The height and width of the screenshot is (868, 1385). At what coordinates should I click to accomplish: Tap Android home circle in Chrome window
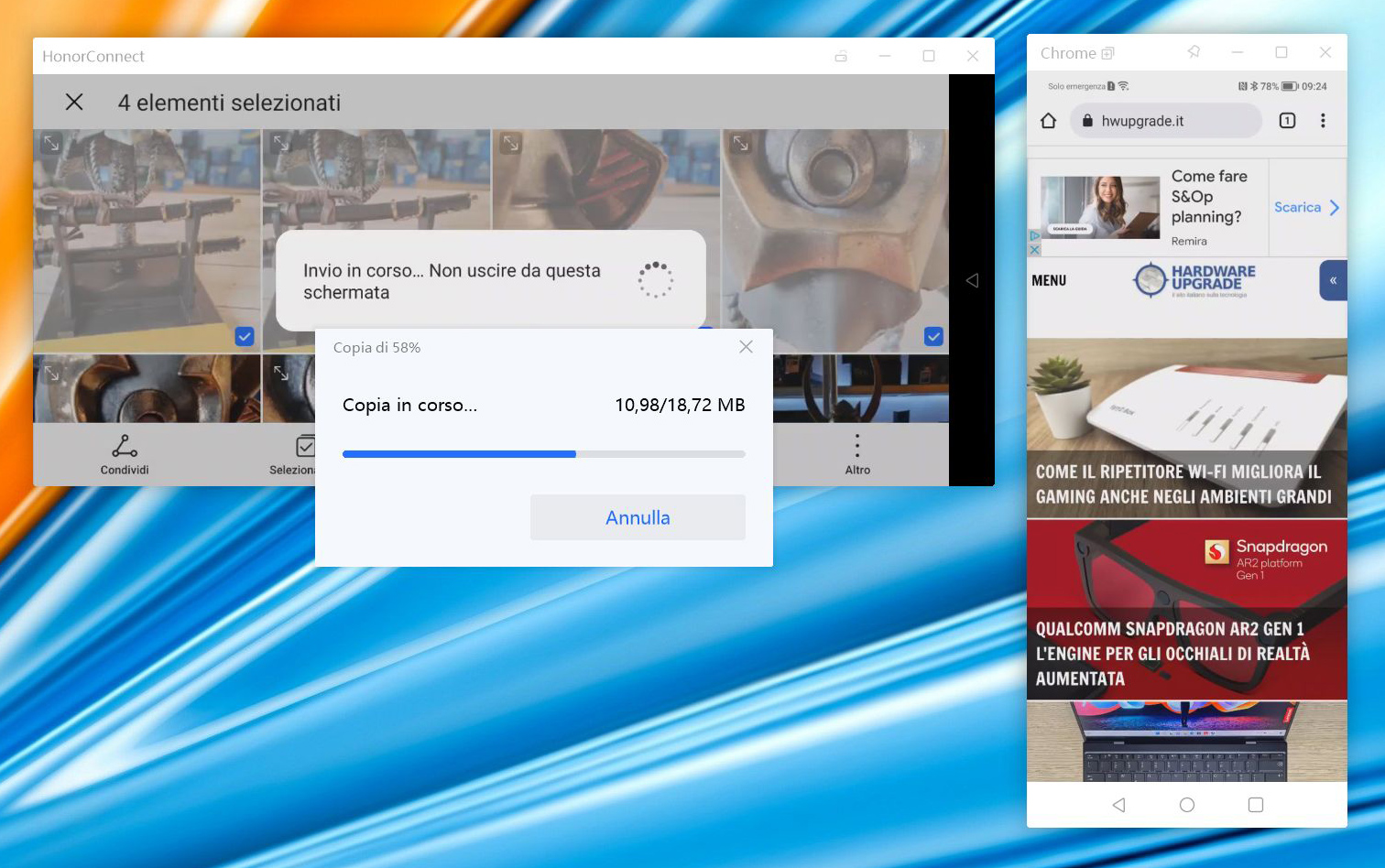[1187, 805]
